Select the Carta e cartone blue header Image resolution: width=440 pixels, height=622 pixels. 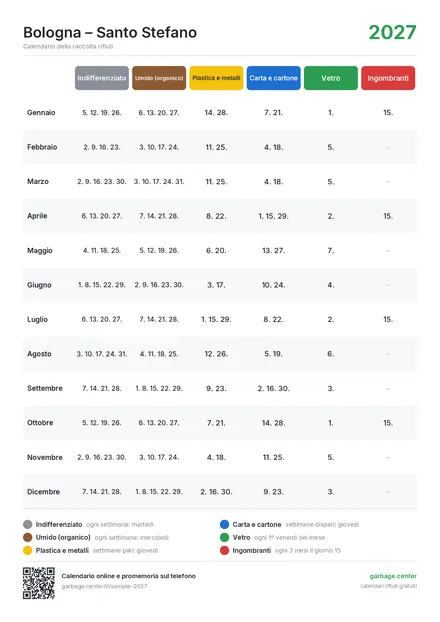point(273,78)
